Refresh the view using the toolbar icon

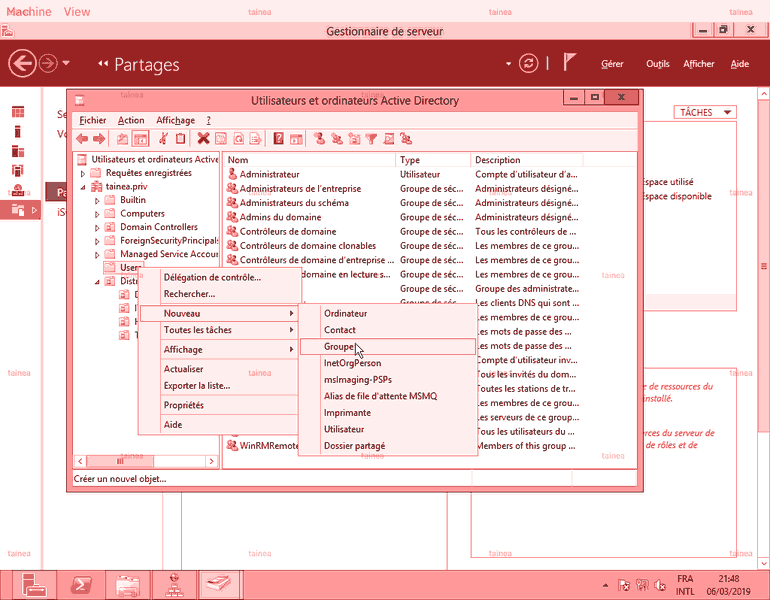[x=238, y=139]
